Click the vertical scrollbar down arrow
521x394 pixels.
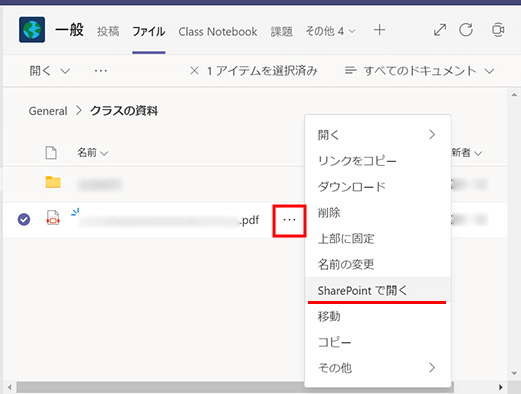coord(514,373)
